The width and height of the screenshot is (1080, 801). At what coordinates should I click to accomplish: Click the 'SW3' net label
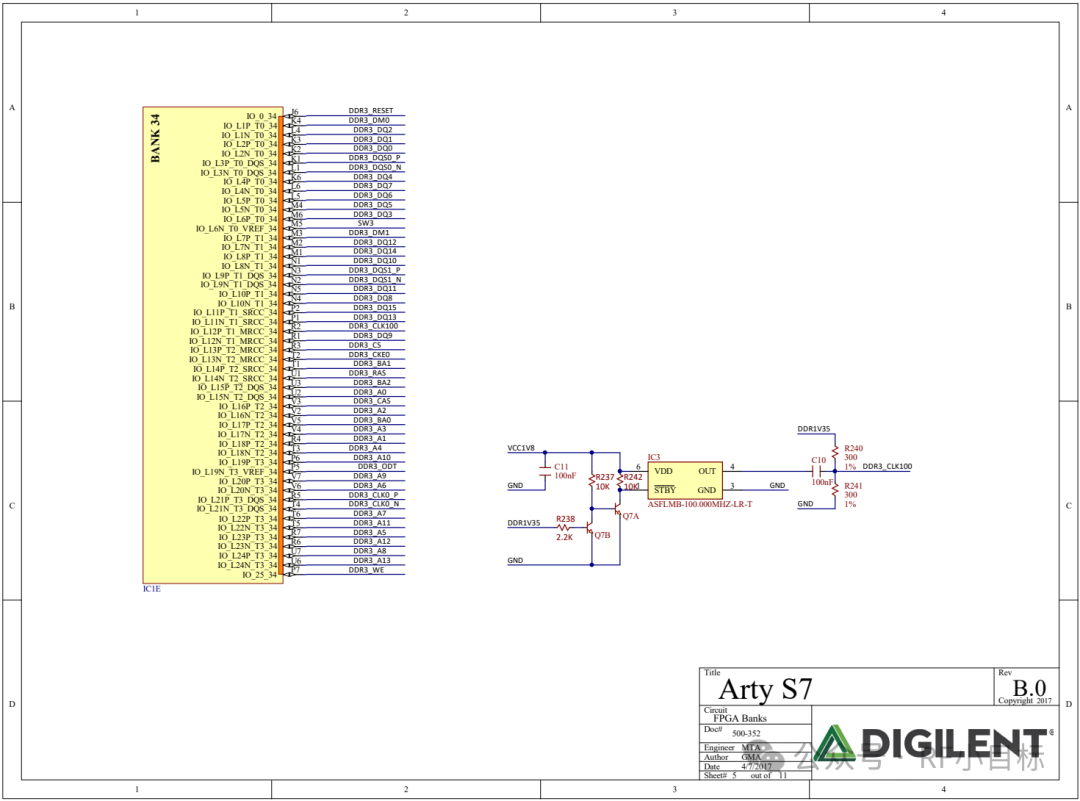pyautogui.click(x=365, y=223)
